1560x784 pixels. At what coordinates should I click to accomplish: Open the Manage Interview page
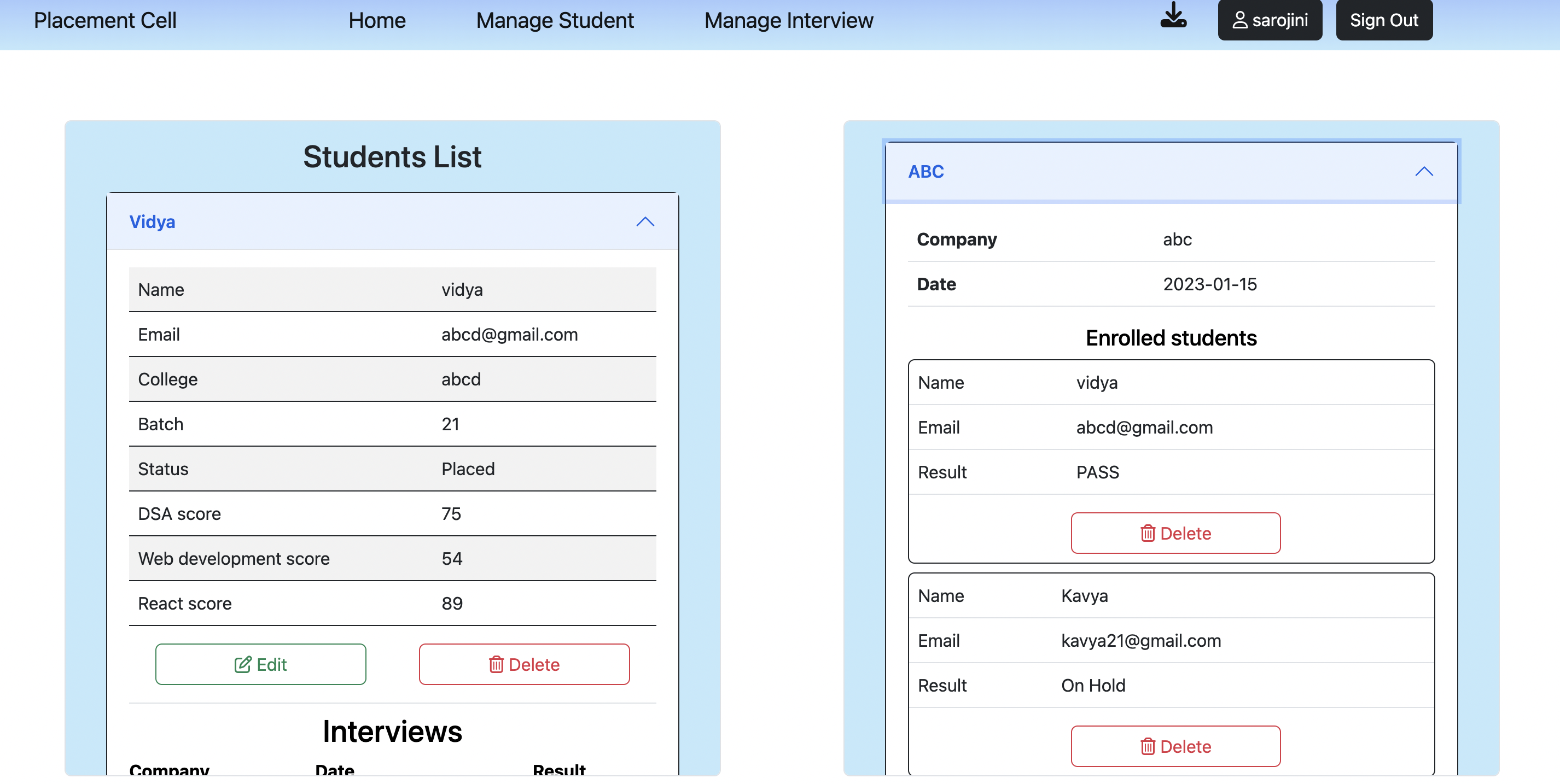(x=788, y=20)
